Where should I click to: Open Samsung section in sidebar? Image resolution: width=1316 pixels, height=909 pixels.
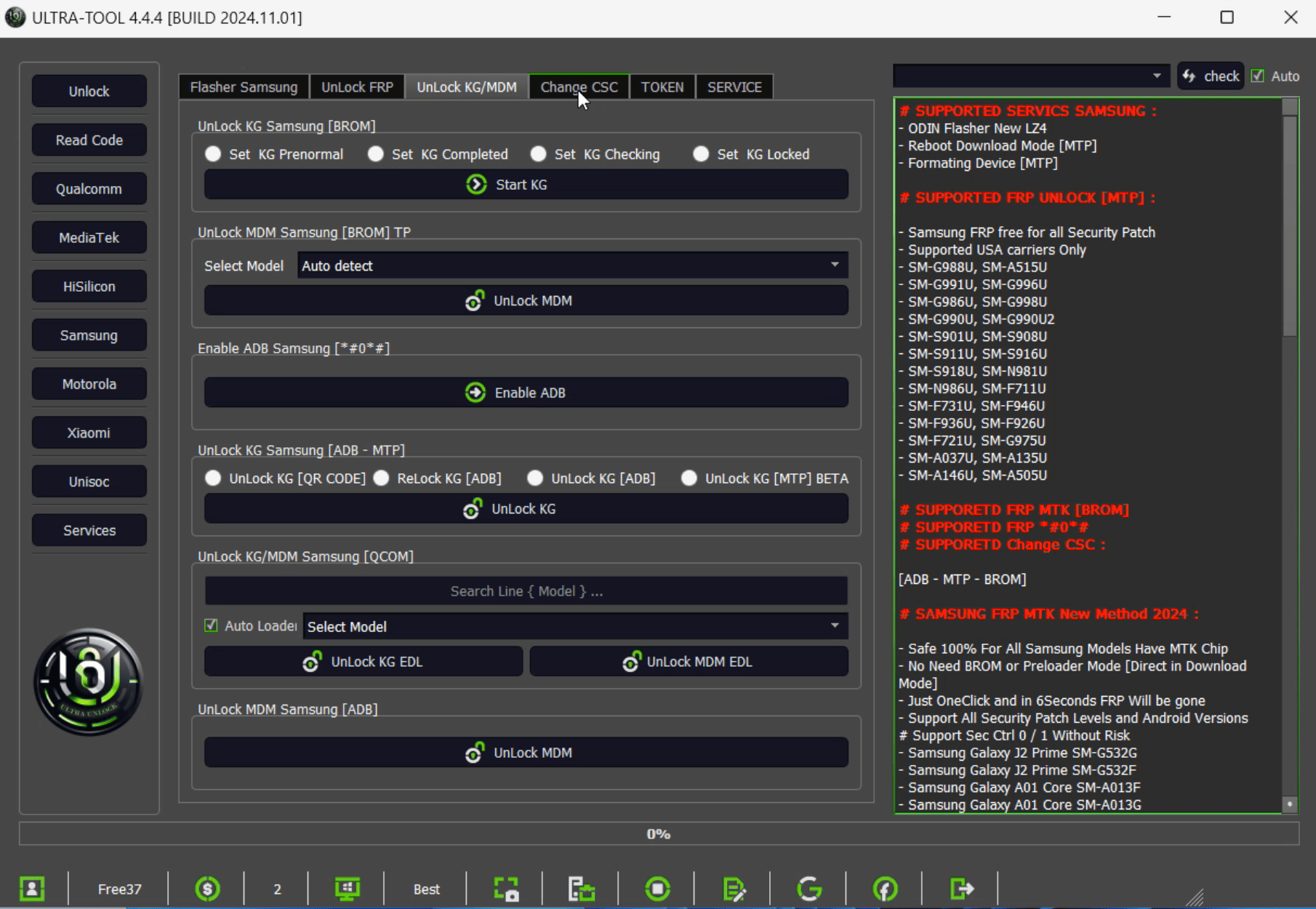coord(89,335)
